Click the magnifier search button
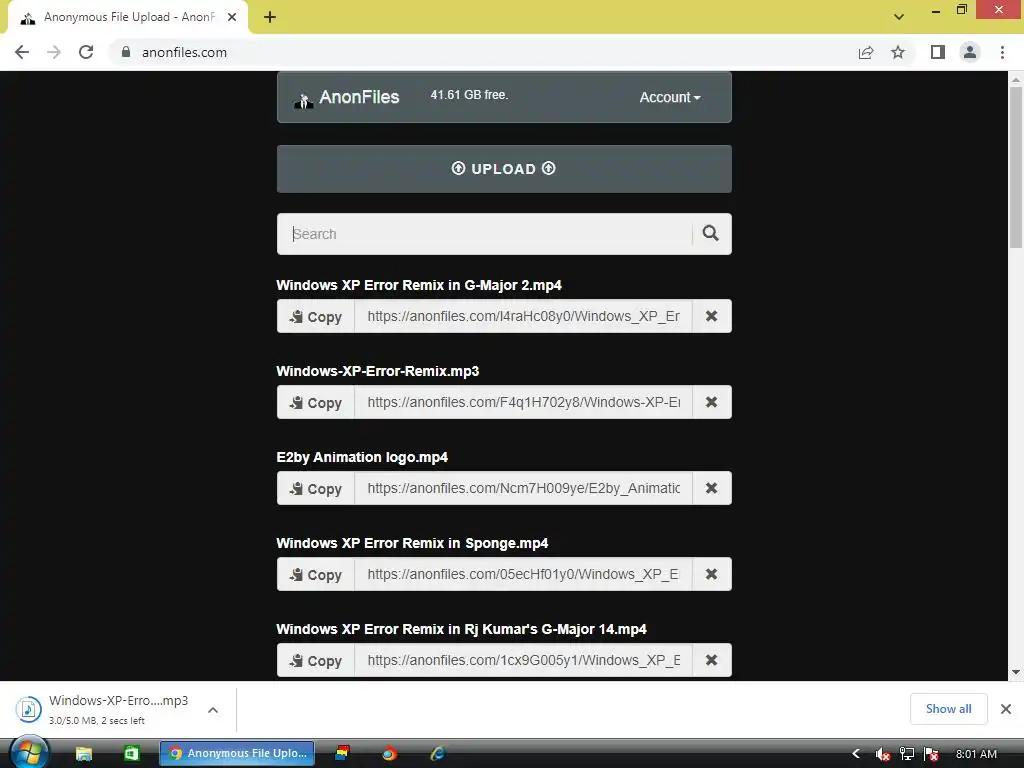Screen dimensions: 1024x768 (x=711, y=234)
